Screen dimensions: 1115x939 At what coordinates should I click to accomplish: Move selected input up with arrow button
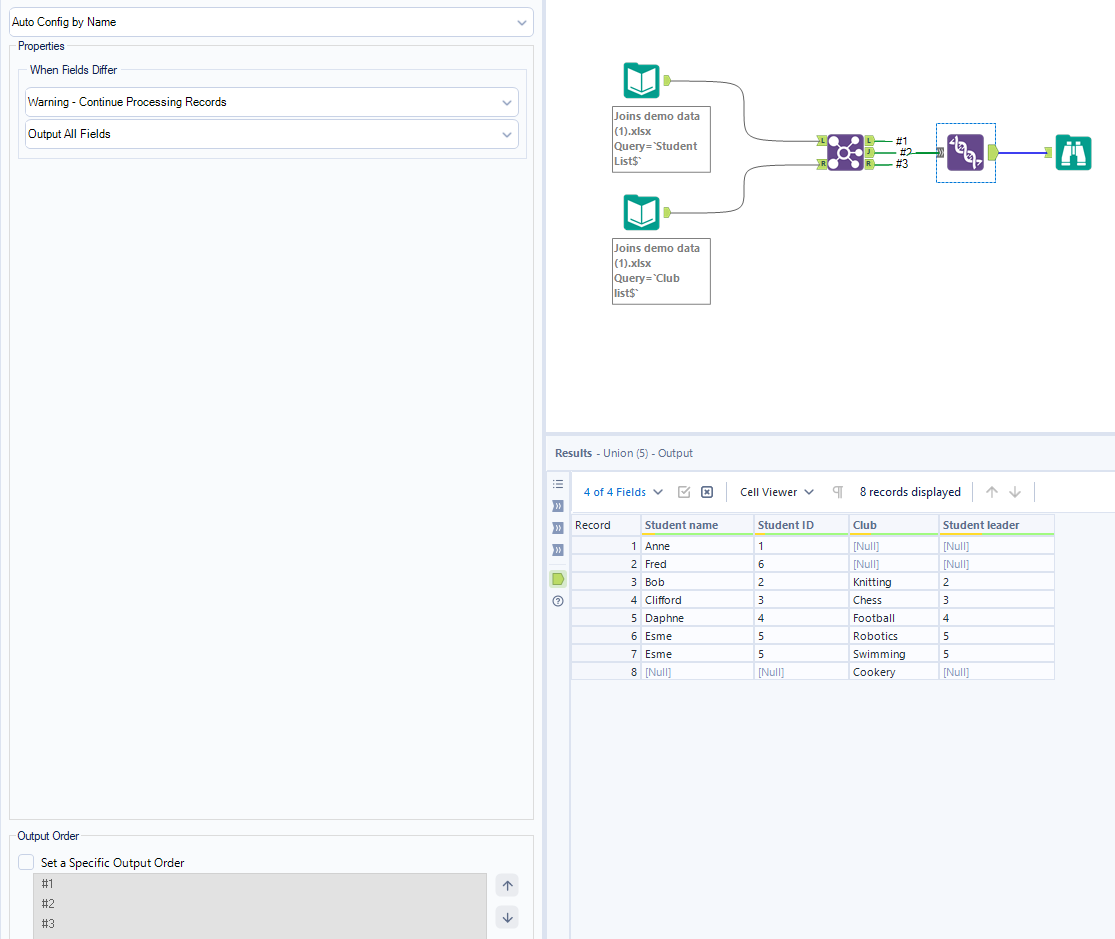point(507,886)
